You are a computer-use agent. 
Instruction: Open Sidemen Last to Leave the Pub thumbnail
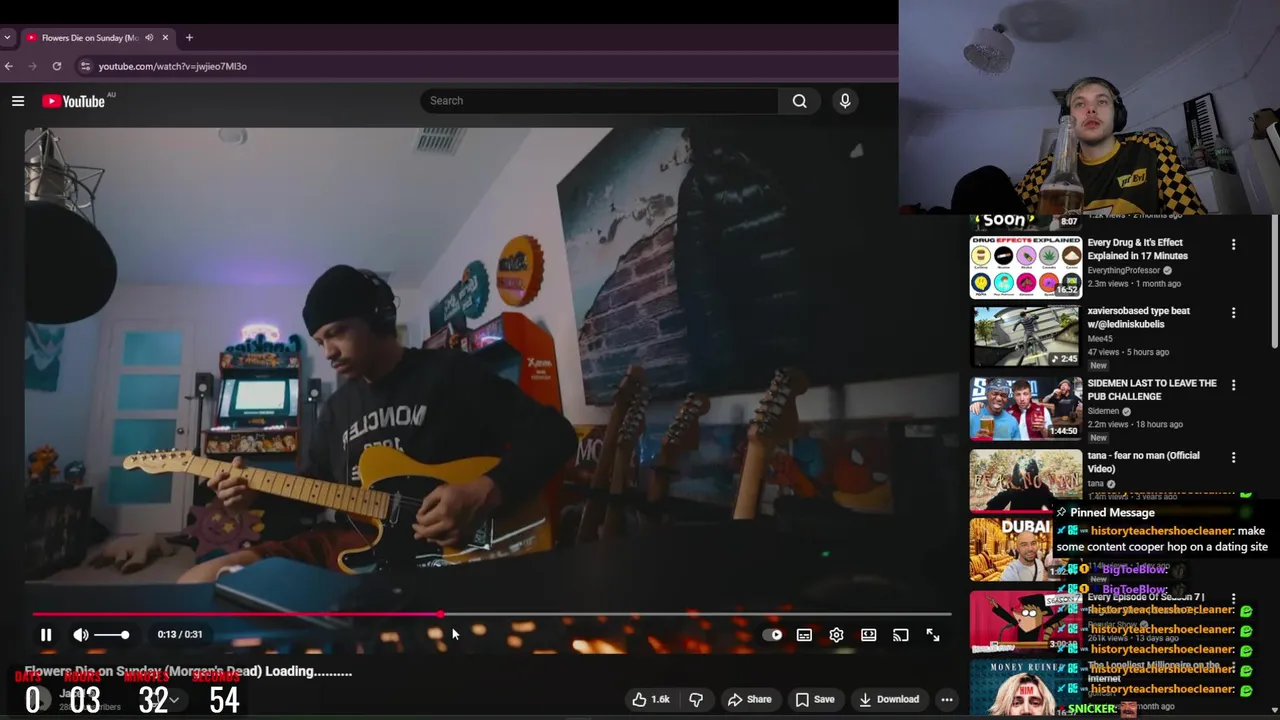point(1025,408)
